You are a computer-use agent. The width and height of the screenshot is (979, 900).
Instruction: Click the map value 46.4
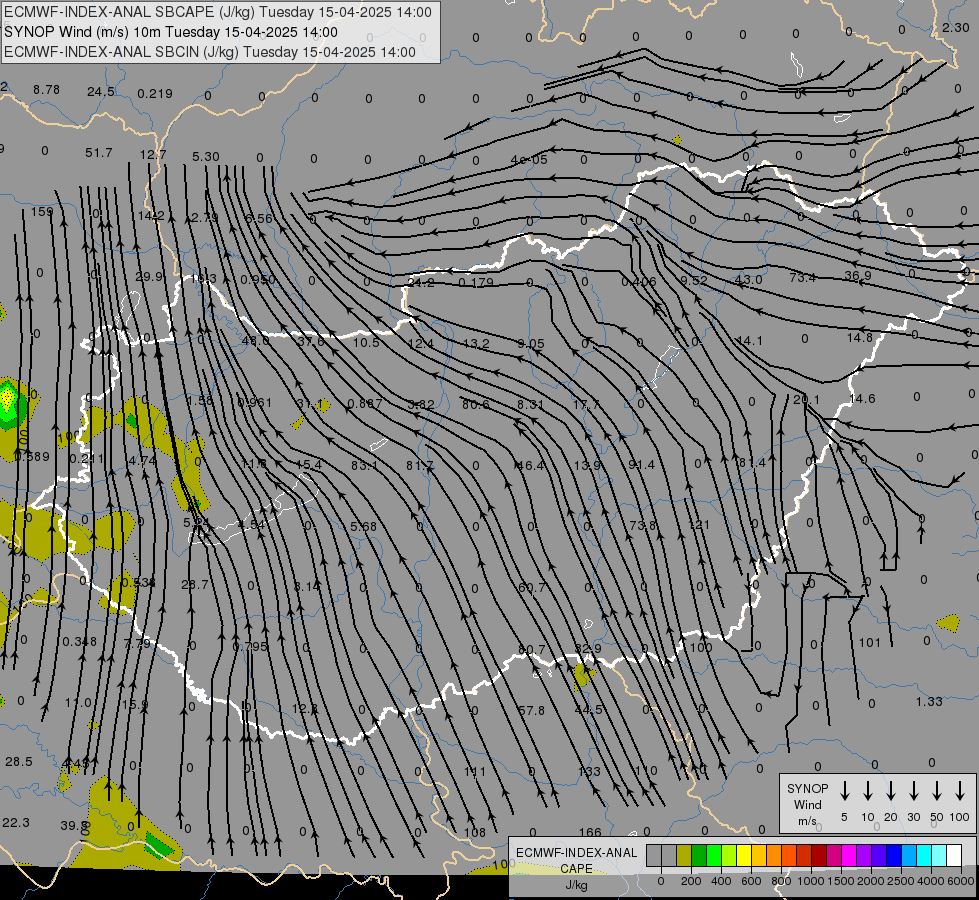pos(529,465)
